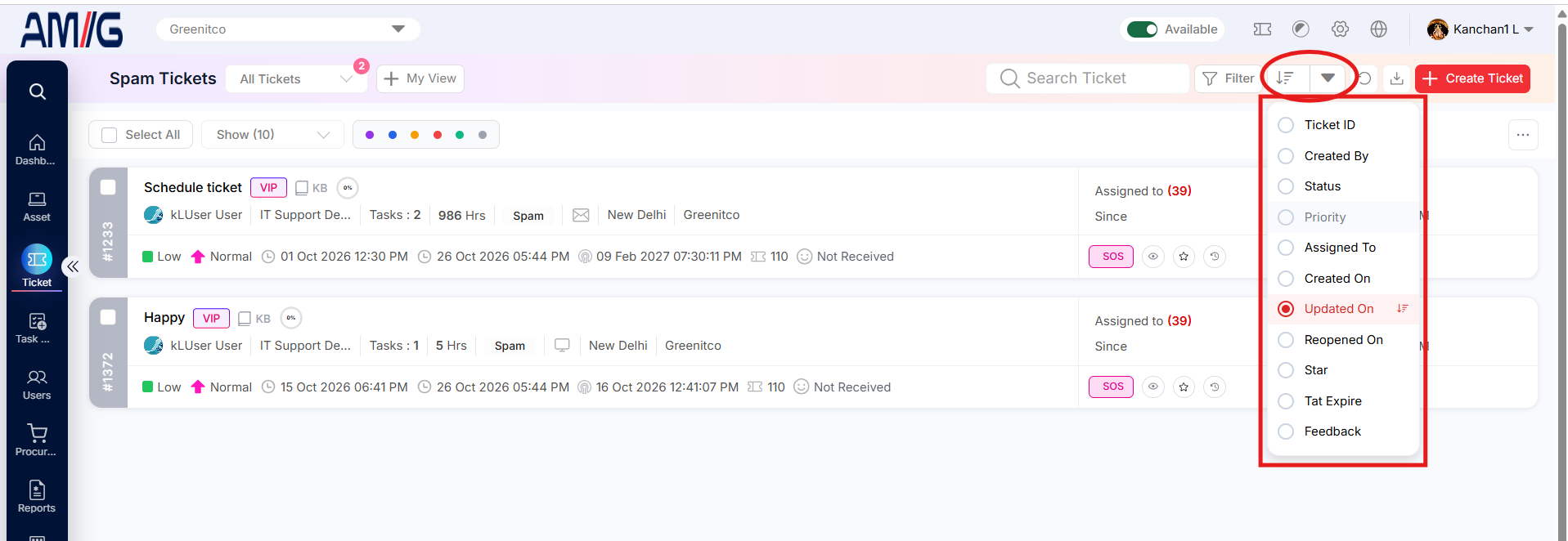Select the Happy ticket #1372 checkbox
1568x541 pixels.
click(x=108, y=317)
